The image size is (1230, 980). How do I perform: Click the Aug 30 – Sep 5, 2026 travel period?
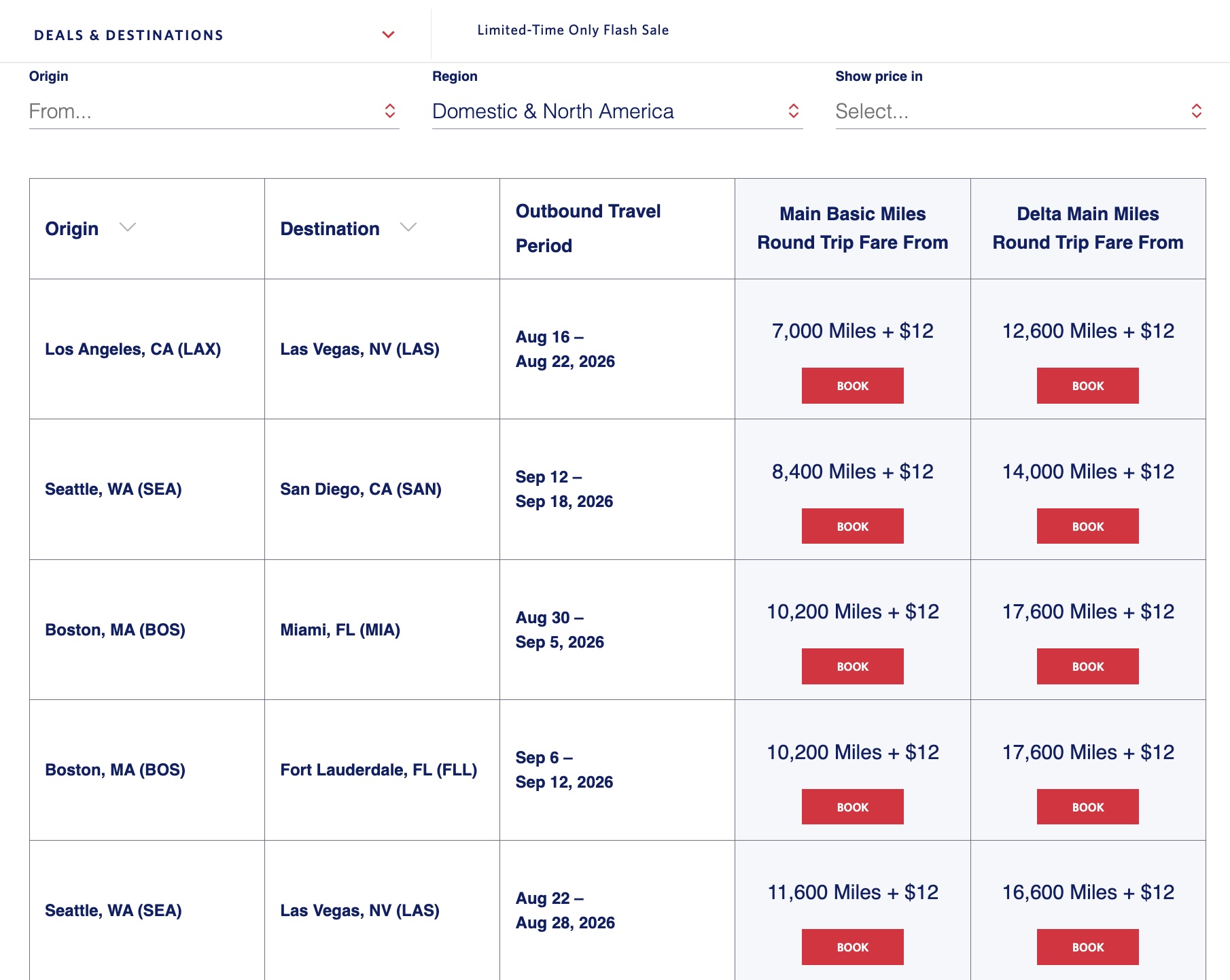[x=560, y=630]
